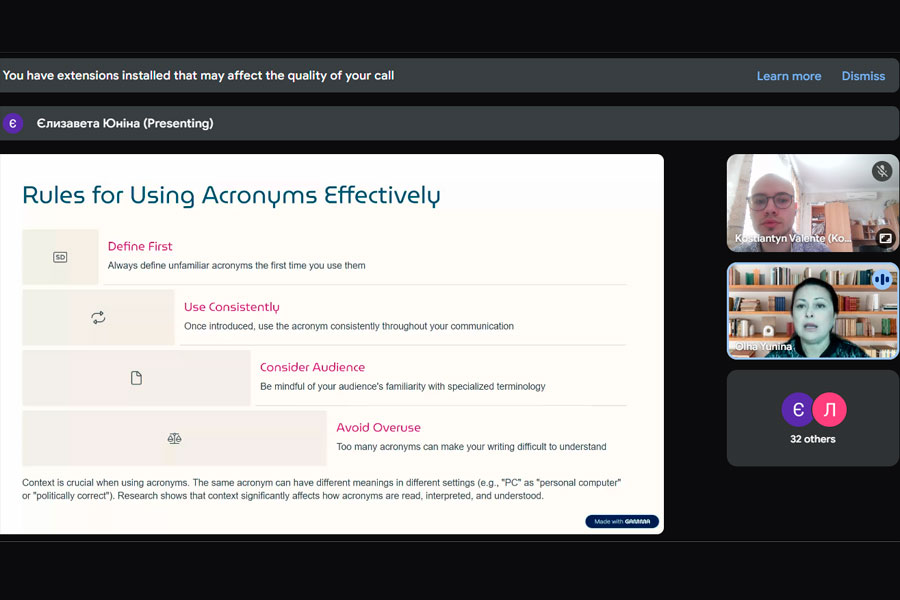Click the Consider Audience heading
This screenshot has width=900, height=600.
pos(312,367)
